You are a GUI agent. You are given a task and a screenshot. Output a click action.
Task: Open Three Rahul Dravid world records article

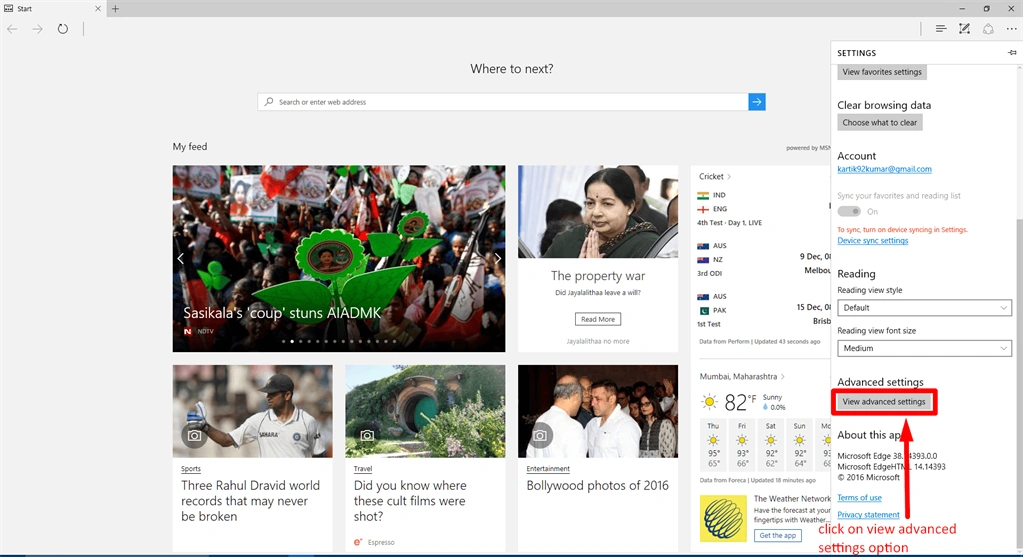[x=251, y=501]
